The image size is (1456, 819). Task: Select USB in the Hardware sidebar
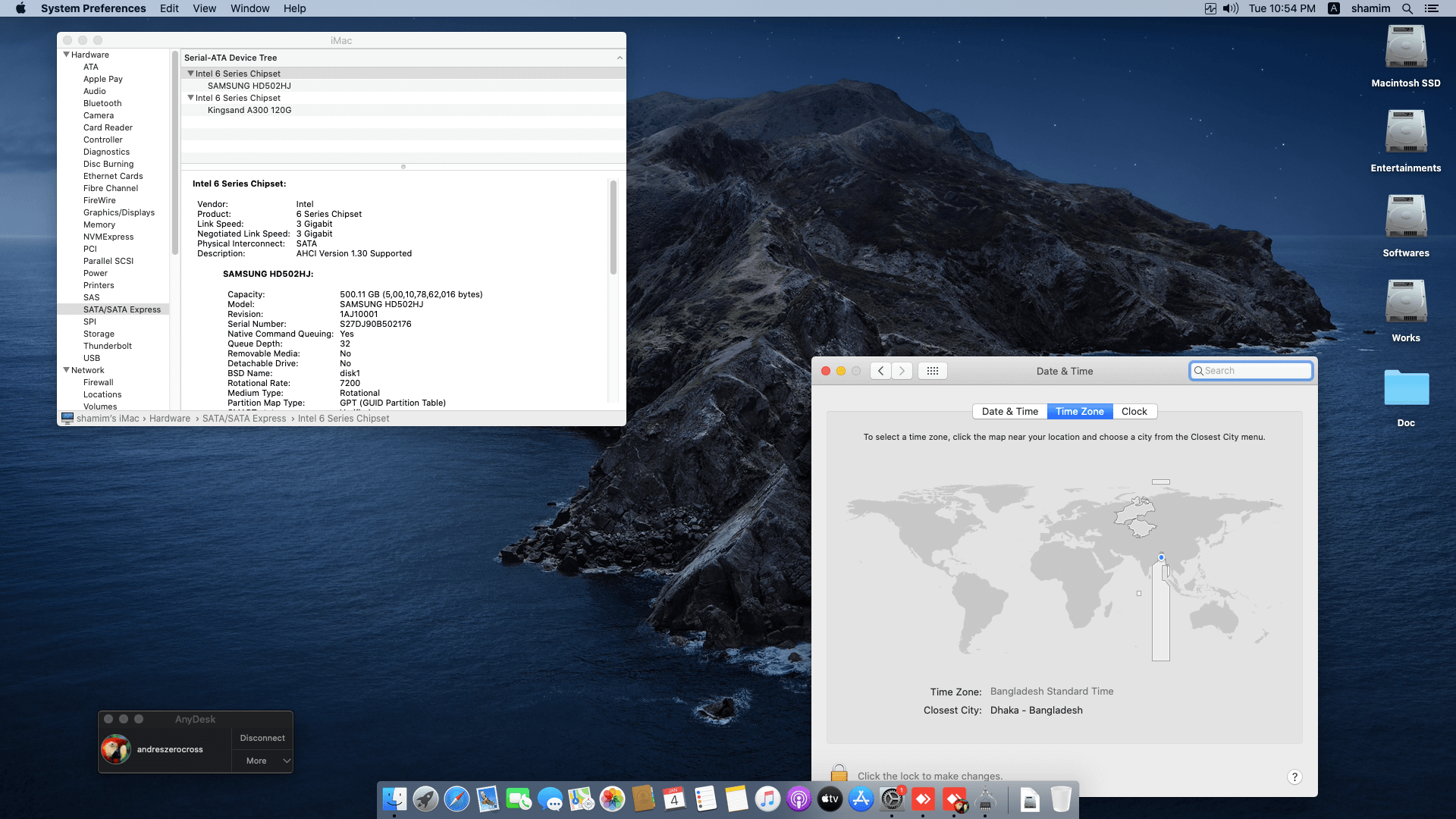[92, 358]
